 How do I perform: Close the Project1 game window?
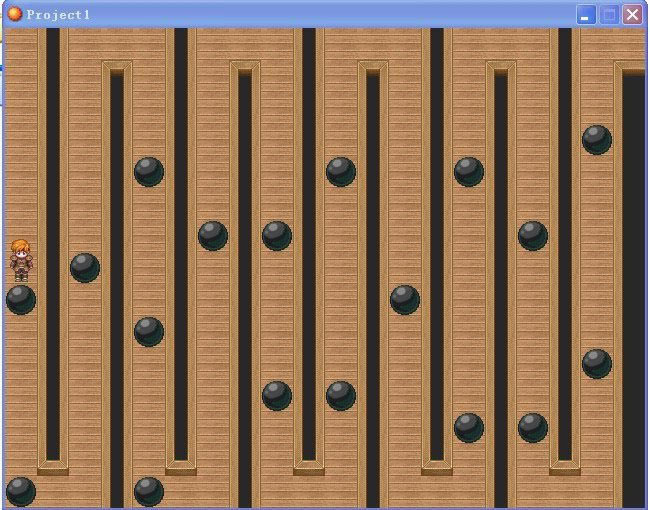[632, 14]
